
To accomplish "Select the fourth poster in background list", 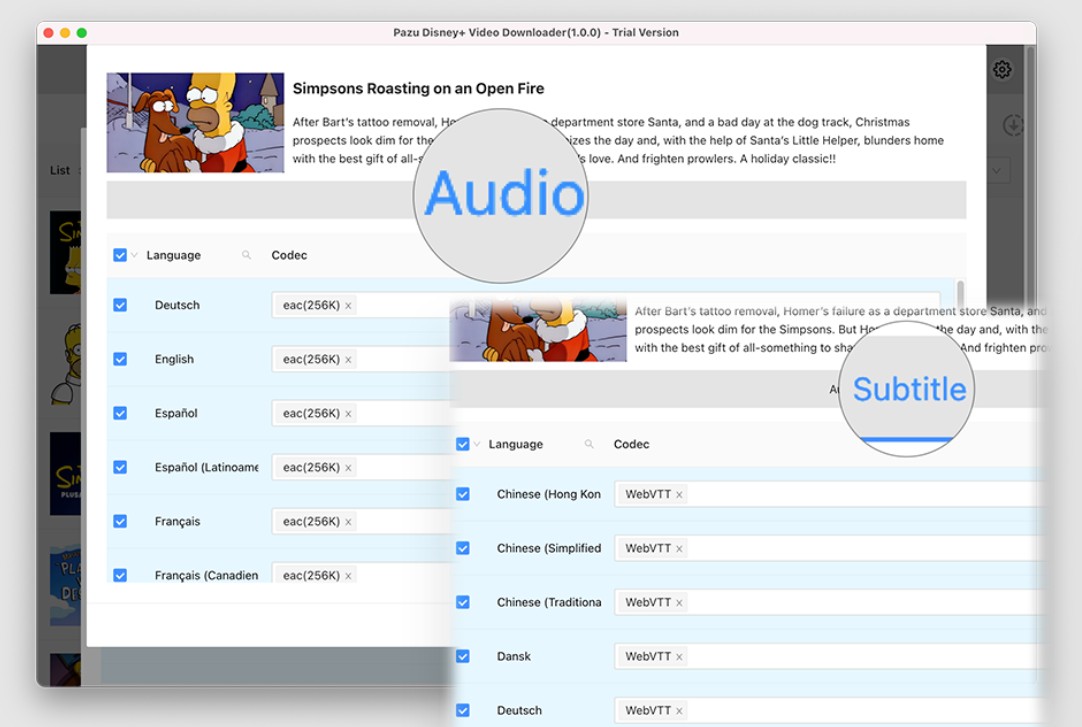I will (66, 585).
